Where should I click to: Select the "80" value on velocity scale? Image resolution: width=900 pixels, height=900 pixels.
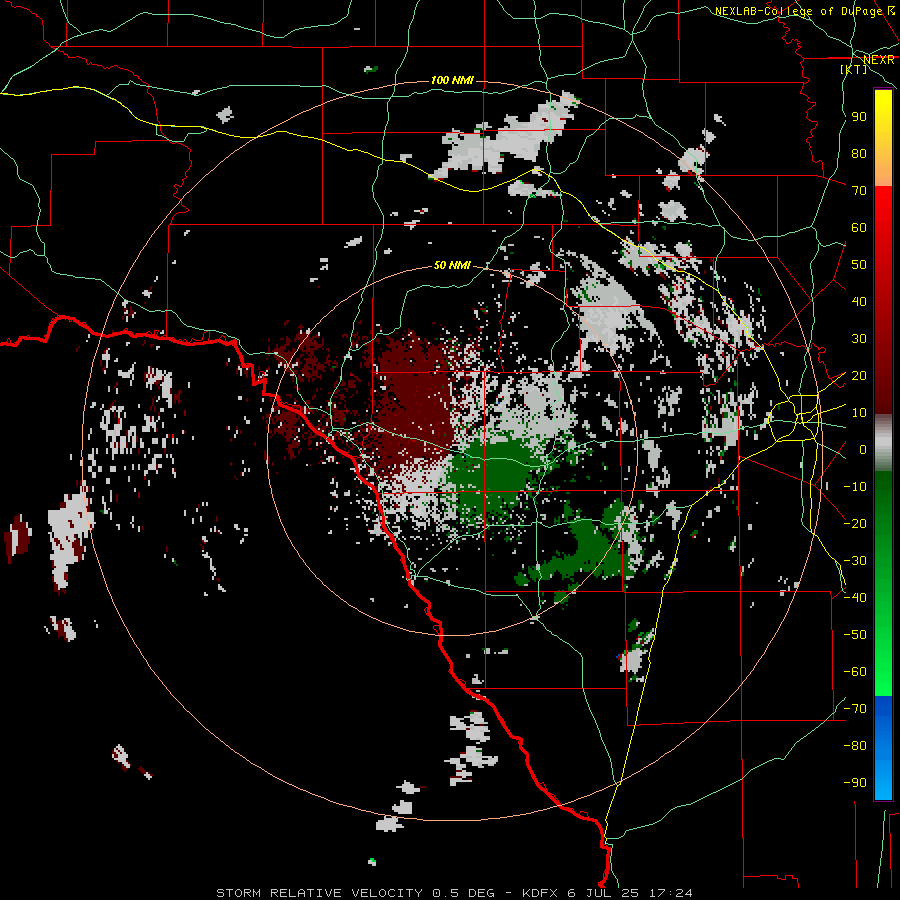pos(859,154)
